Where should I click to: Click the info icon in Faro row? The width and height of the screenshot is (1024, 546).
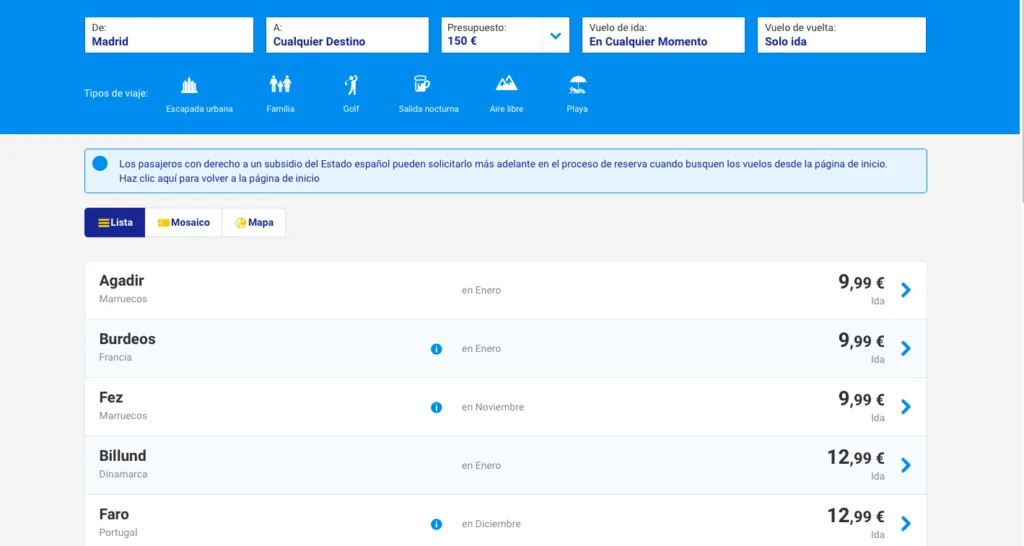point(436,524)
